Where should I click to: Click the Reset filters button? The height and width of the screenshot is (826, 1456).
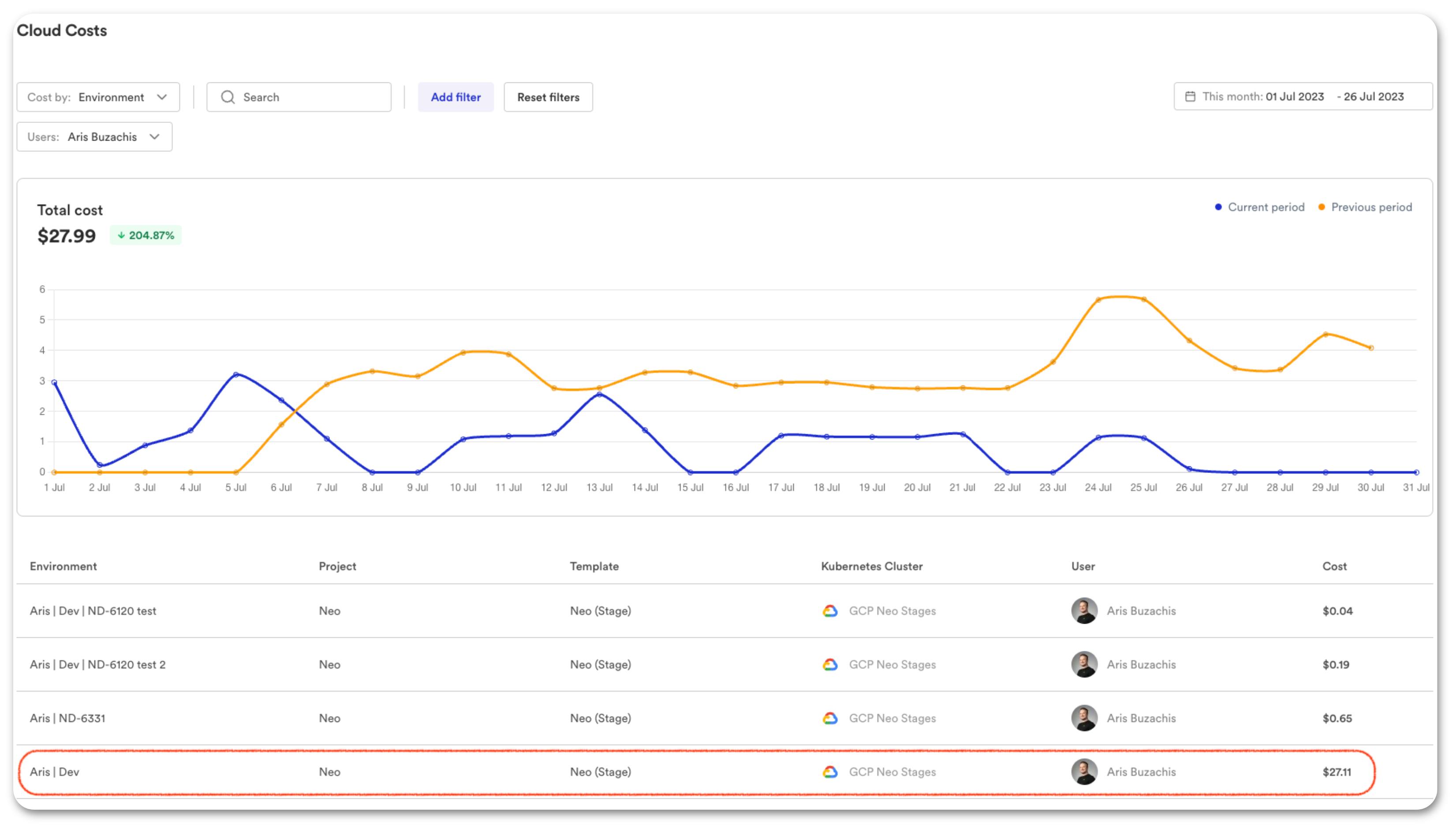coord(548,97)
